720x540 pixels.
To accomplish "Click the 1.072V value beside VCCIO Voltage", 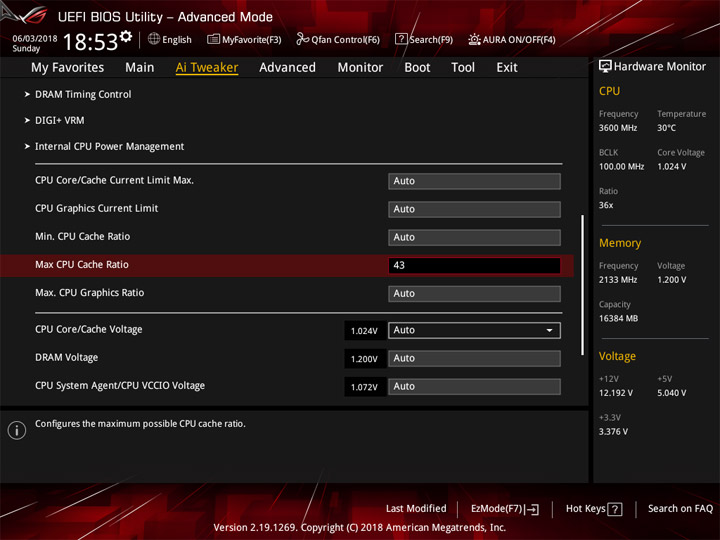I will (x=365, y=387).
